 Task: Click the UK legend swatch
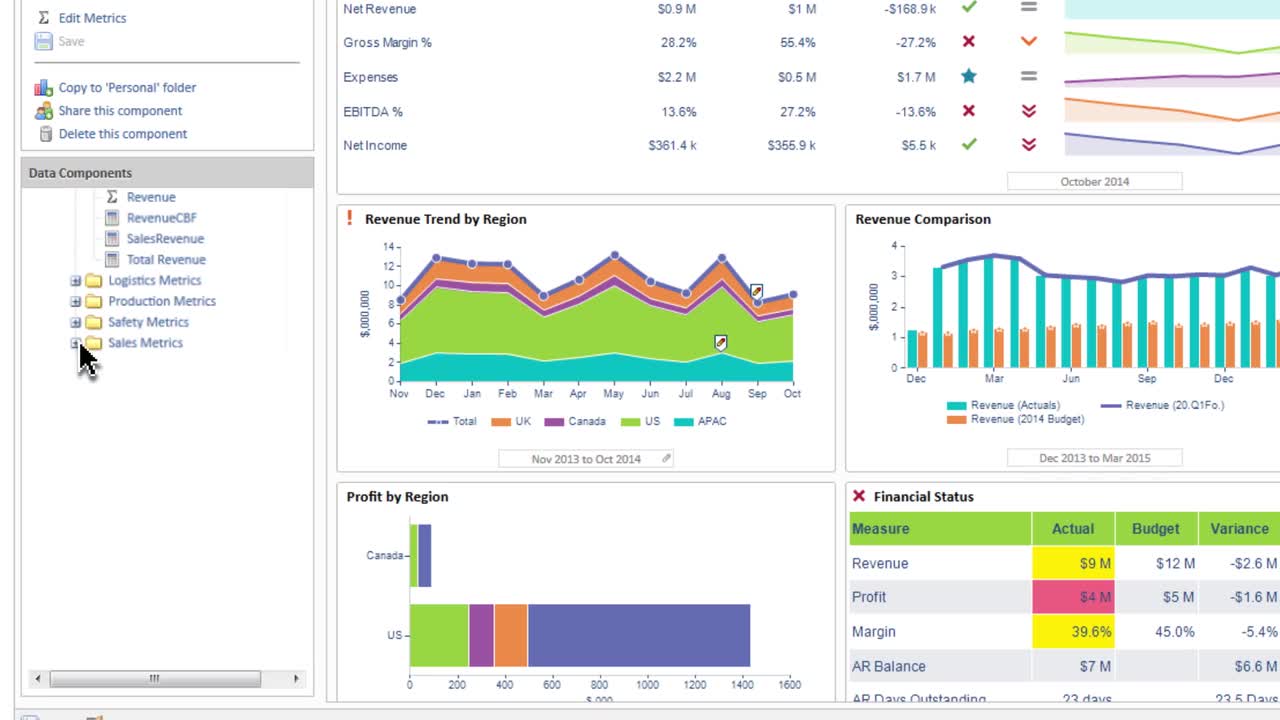[x=501, y=422]
